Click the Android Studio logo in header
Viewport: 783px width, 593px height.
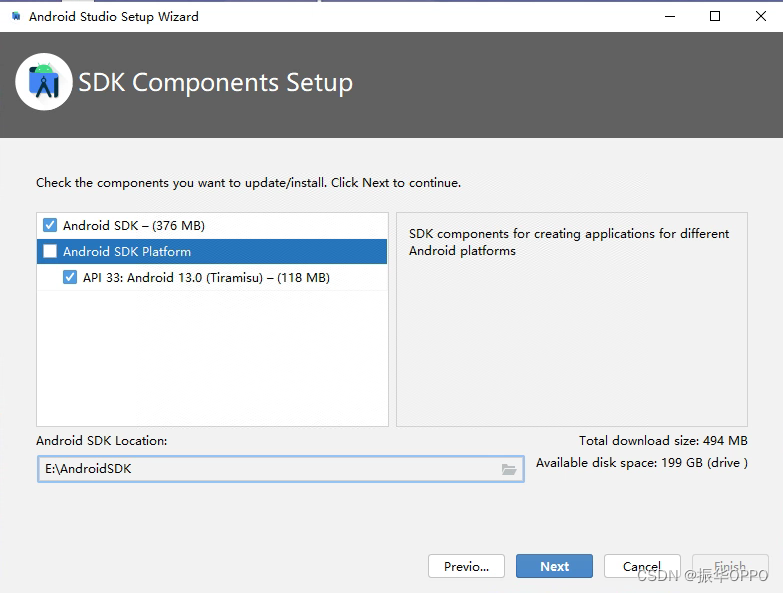pos(44,82)
